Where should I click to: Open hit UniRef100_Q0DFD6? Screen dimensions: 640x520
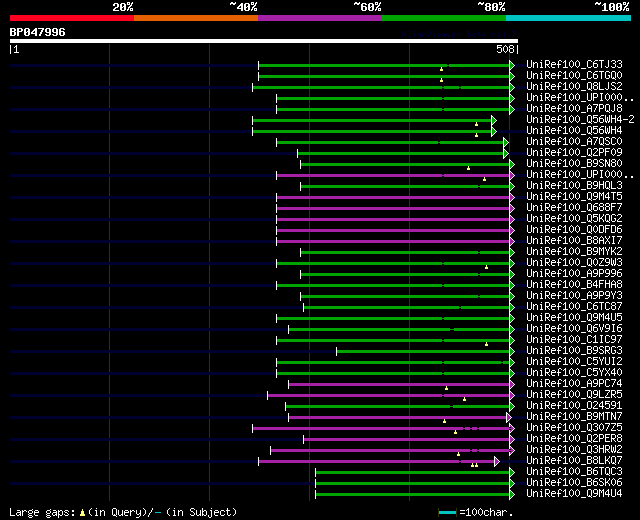(x=574, y=229)
